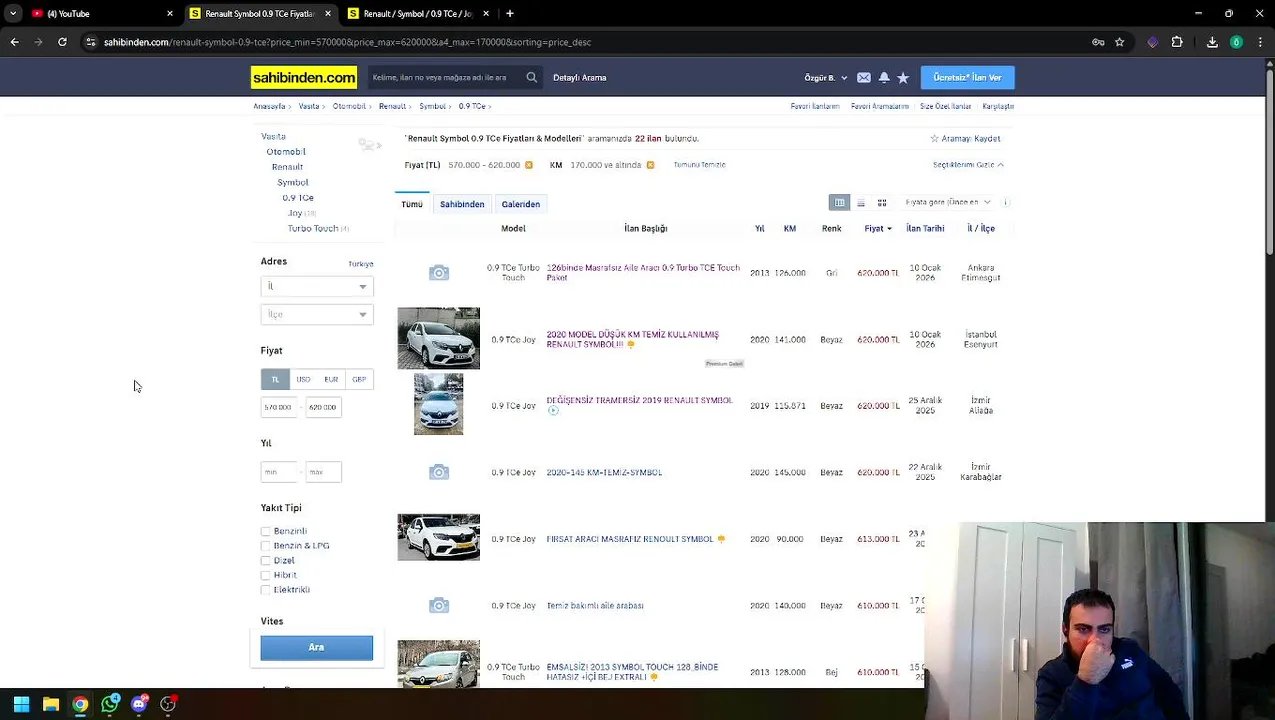Open Detaylı Arama link
1275x720 pixels.
tap(580, 77)
